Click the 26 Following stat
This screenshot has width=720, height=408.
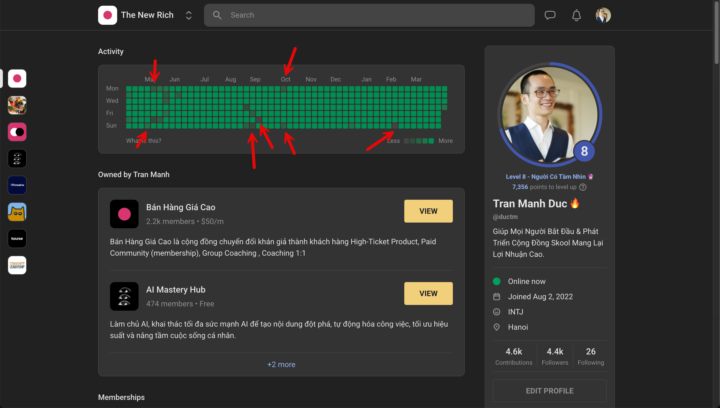tap(591, 356)
